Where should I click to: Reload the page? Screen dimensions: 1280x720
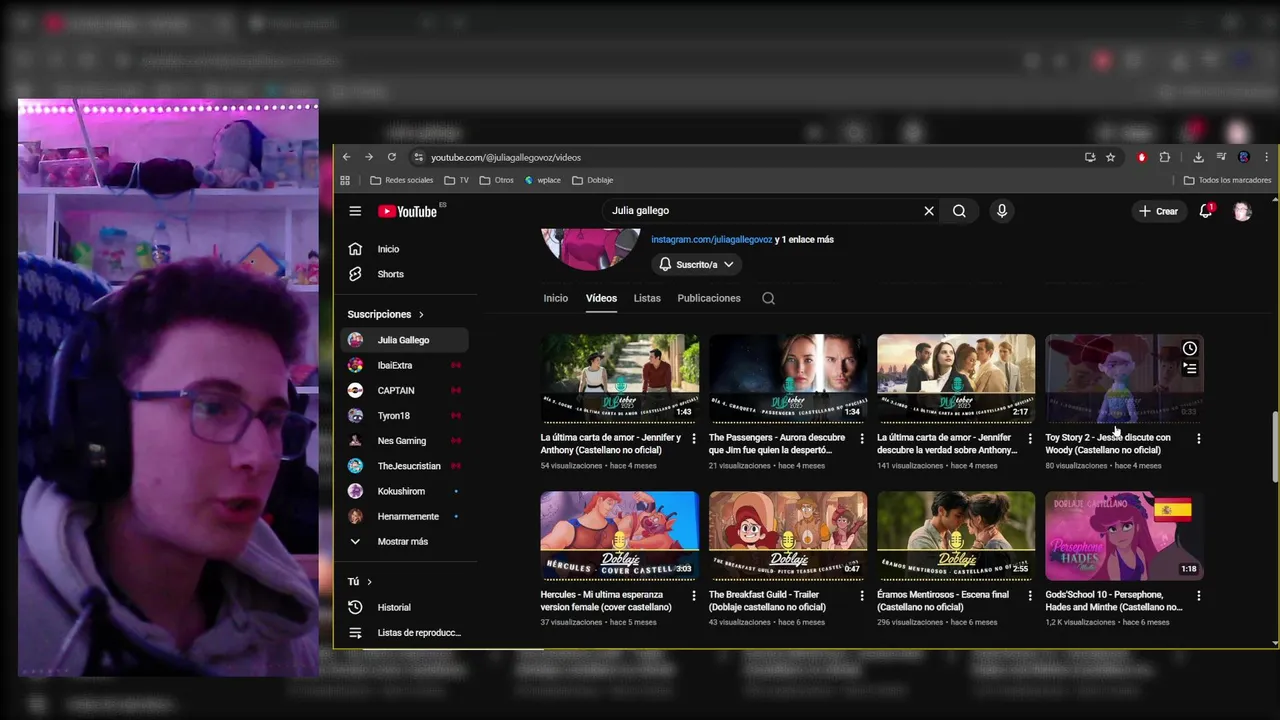point(391,157)
